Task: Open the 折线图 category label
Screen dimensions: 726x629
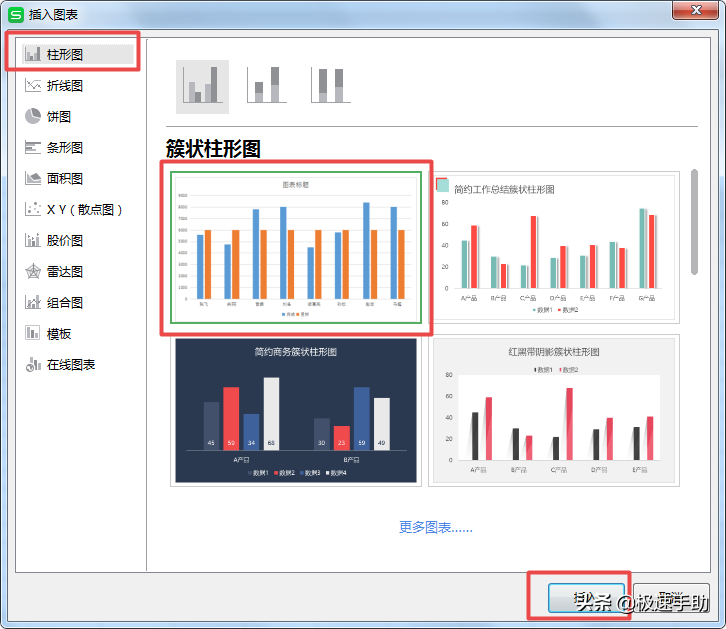Action: coord(65,86)
